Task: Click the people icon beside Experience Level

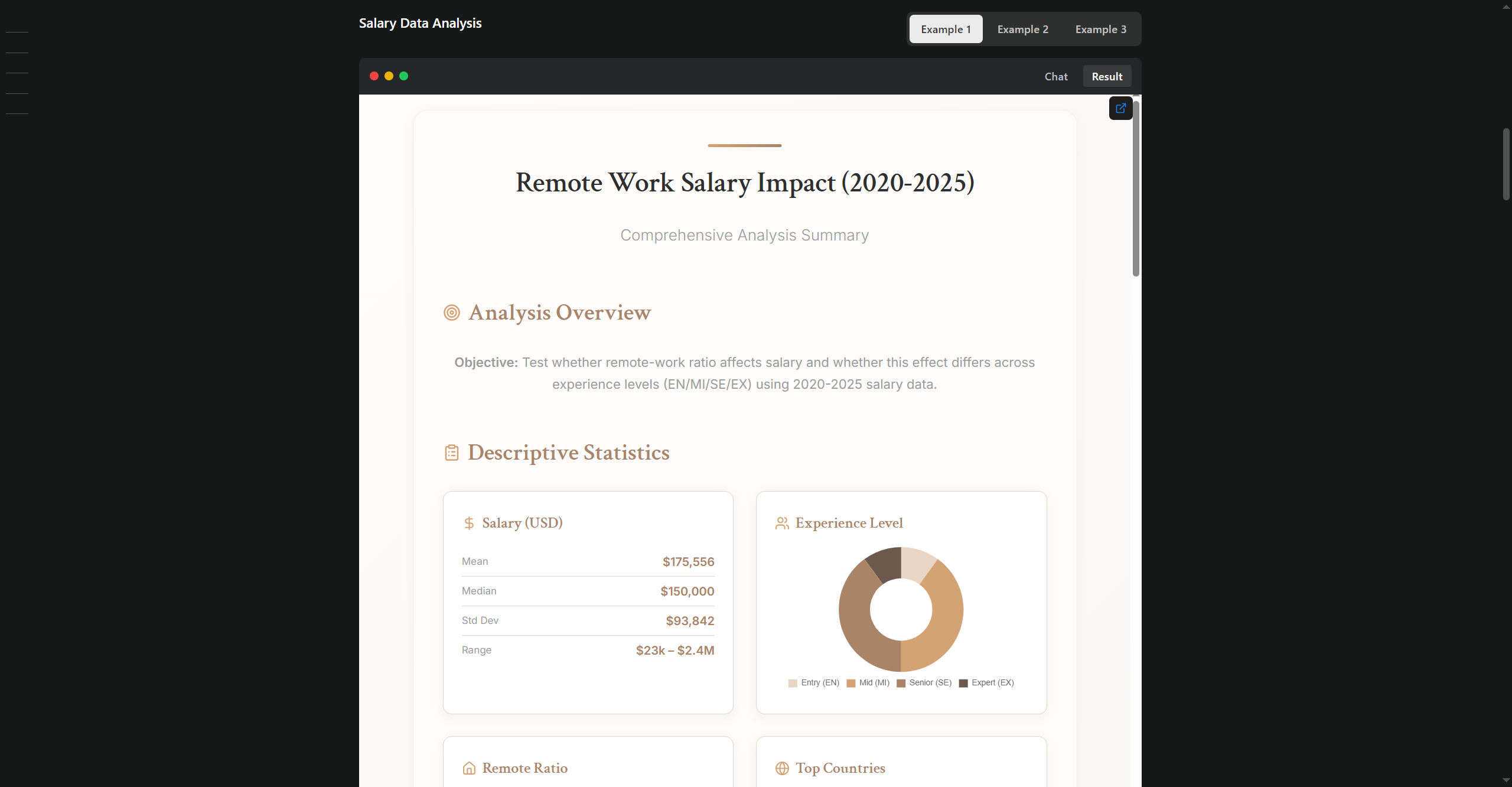Action: 782,523
